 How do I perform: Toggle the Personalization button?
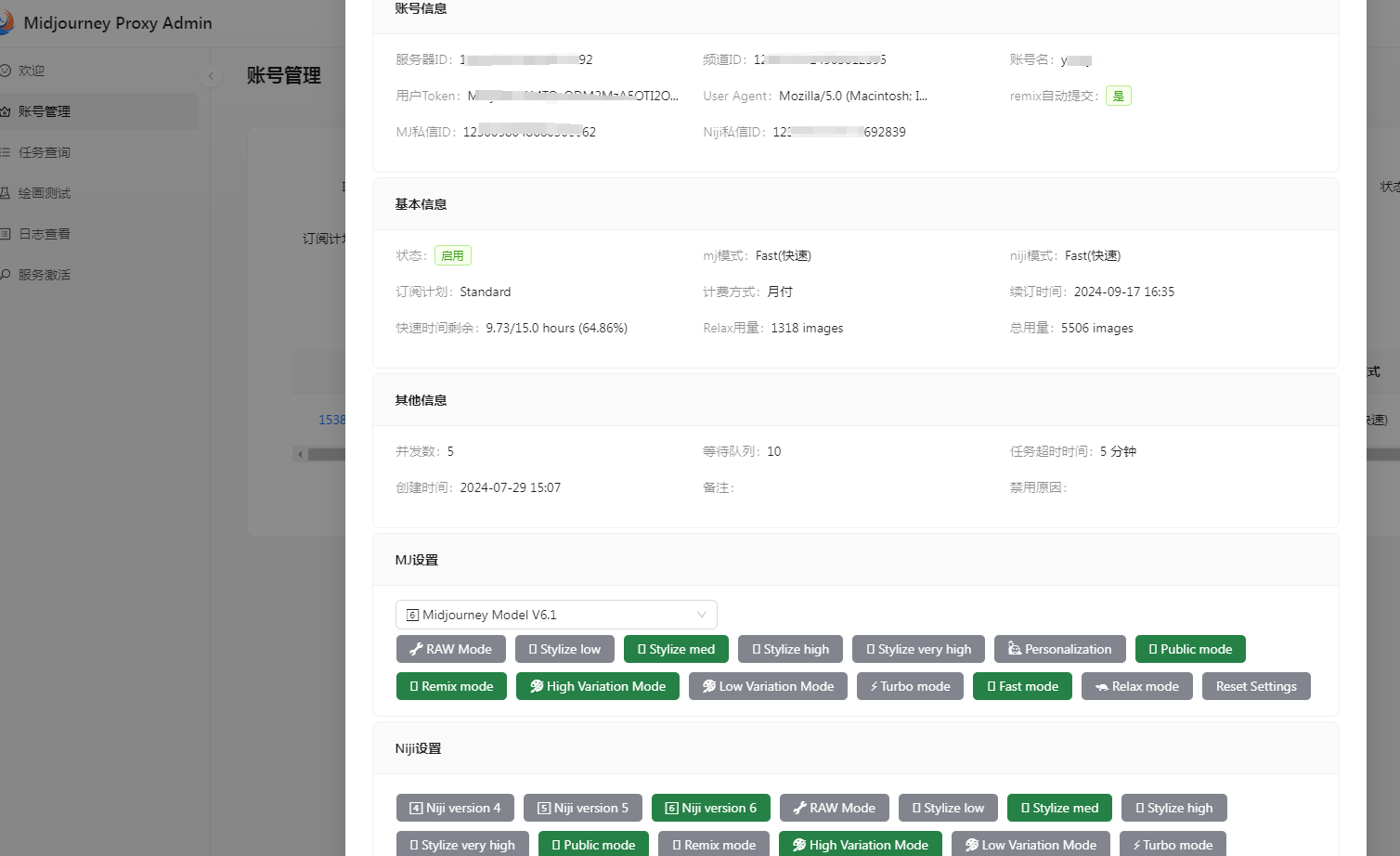[x=1060, y=649]
